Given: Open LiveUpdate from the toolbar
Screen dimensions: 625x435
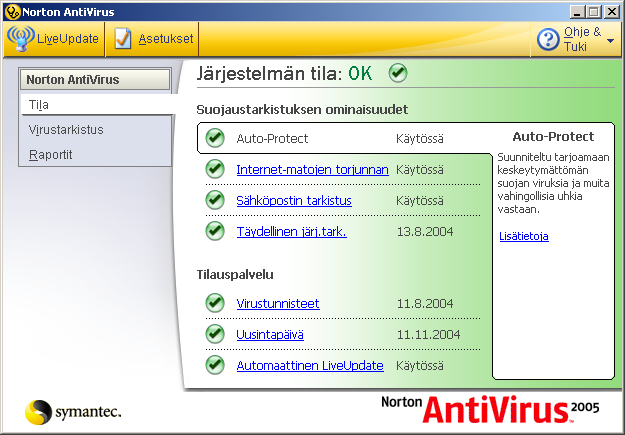Looking at the screenshot, I should click(53, 39).
